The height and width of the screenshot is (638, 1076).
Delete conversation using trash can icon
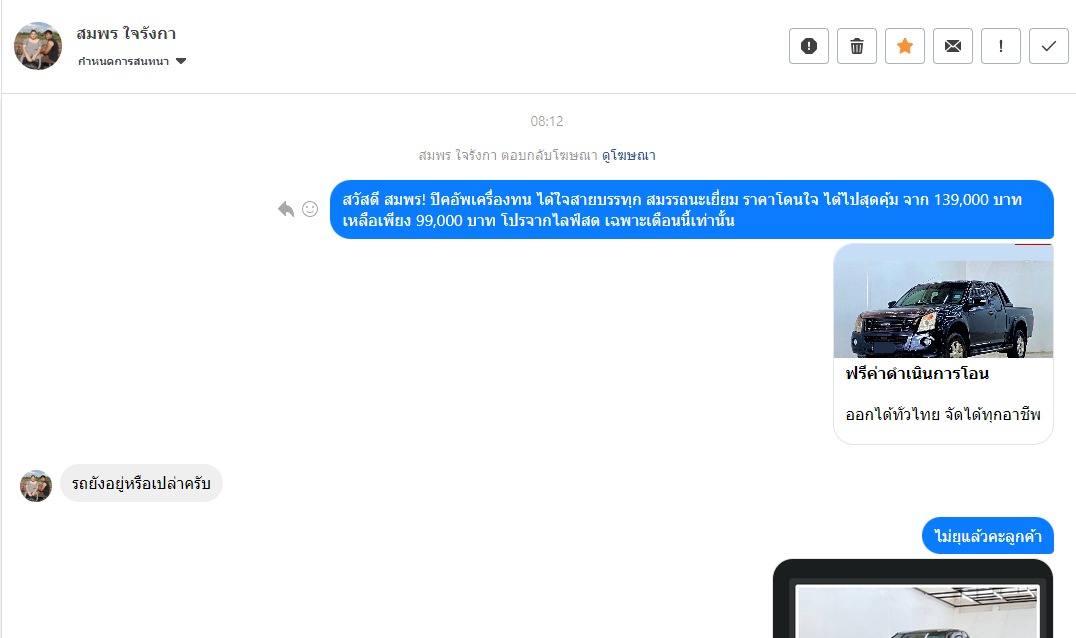(x=856, y=46)
